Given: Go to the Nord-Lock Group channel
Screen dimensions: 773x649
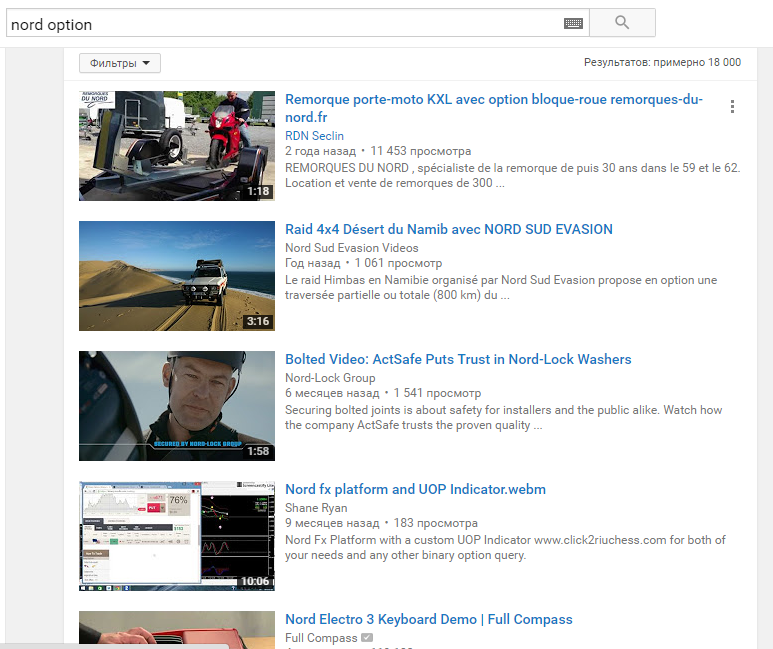Looking at the screenshot, I should 330,378.
